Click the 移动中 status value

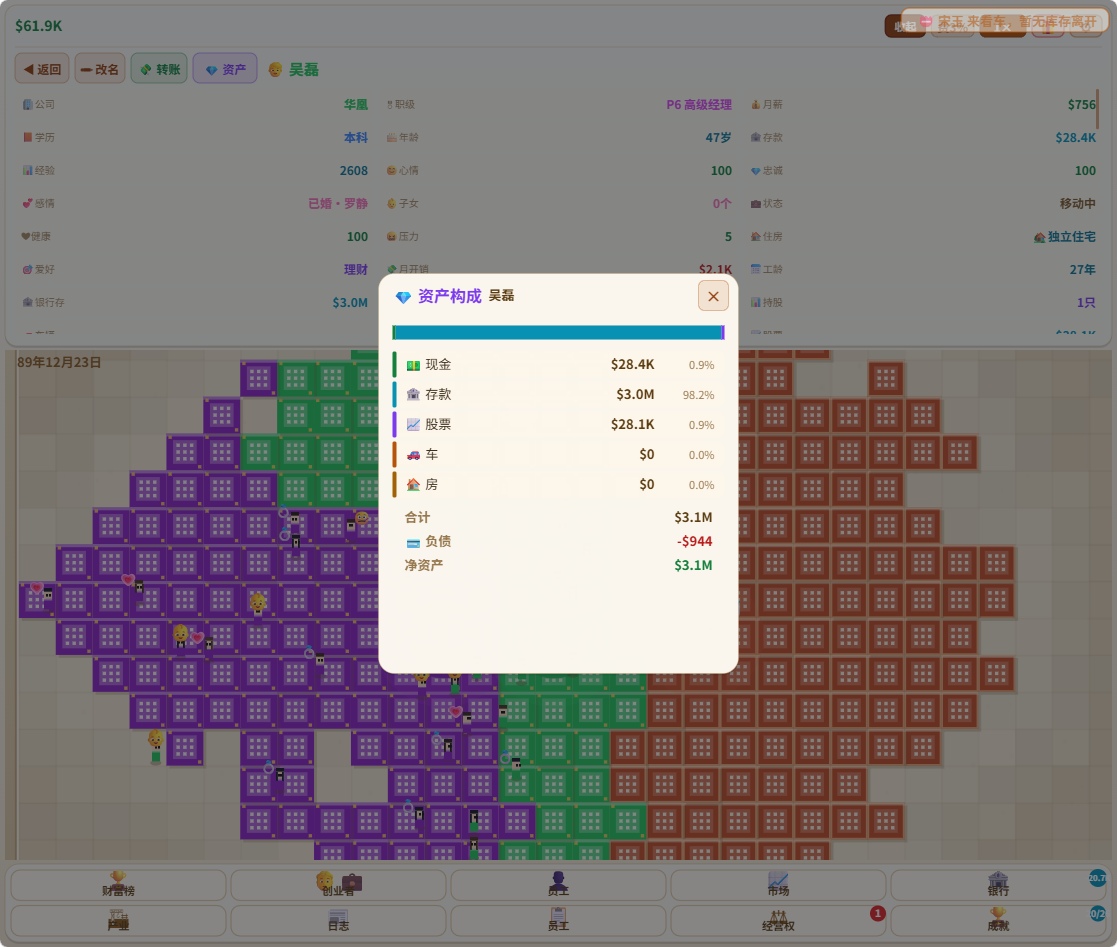1078,204
